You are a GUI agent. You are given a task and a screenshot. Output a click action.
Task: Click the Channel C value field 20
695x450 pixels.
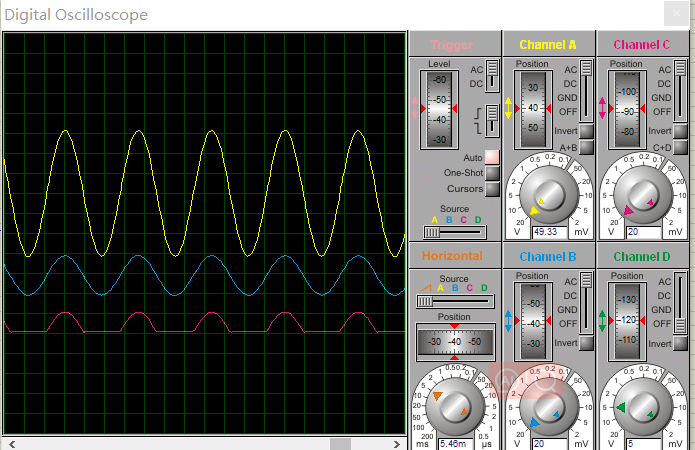[x=644, y=232]
